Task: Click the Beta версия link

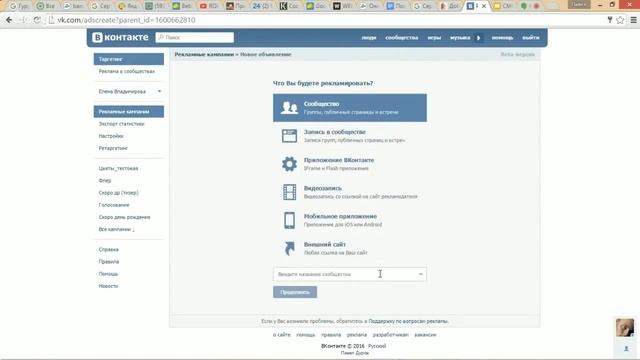Action: point(518,54)
